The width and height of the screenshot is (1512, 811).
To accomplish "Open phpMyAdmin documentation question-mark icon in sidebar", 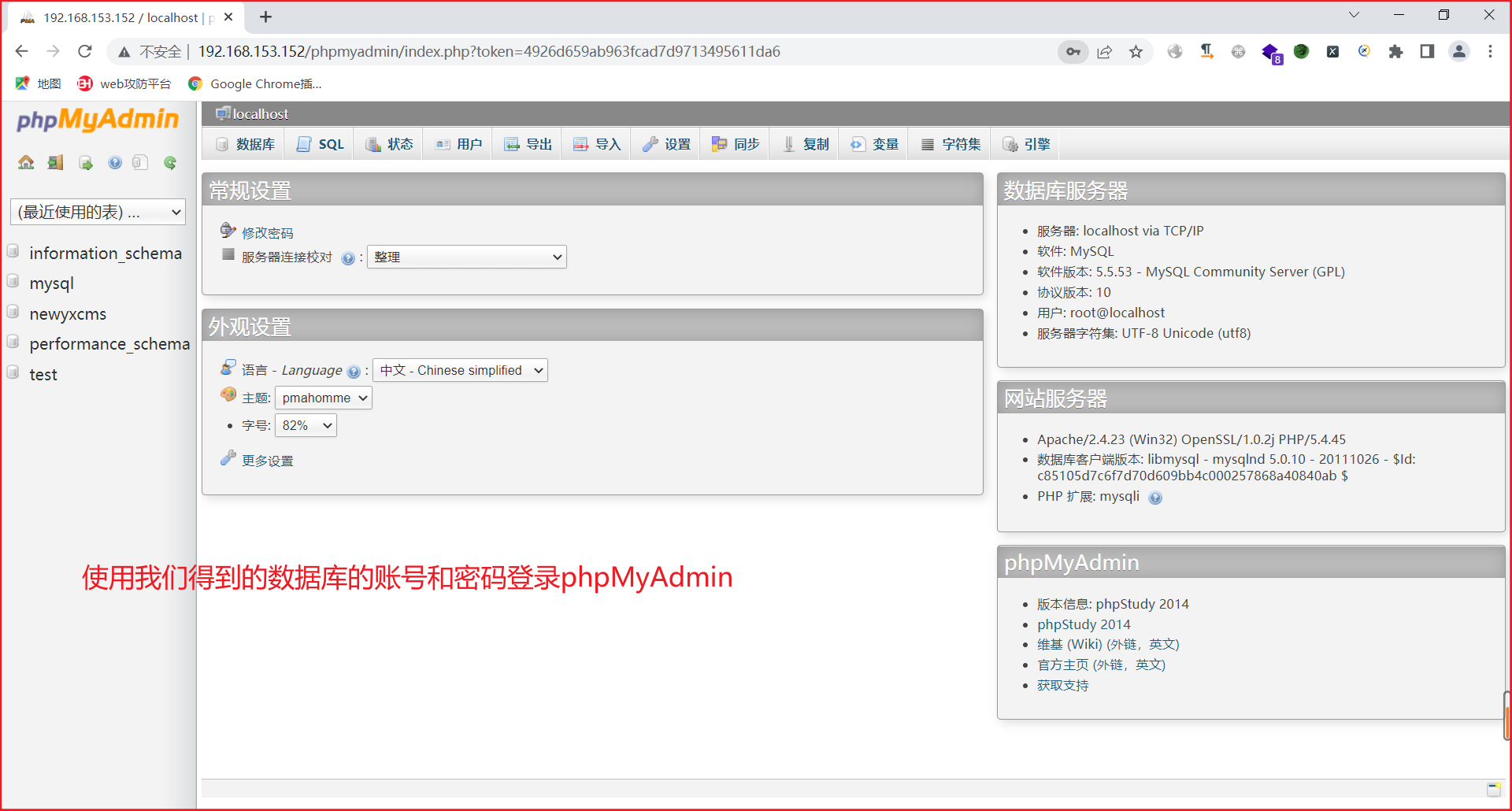I will point(115,162).
